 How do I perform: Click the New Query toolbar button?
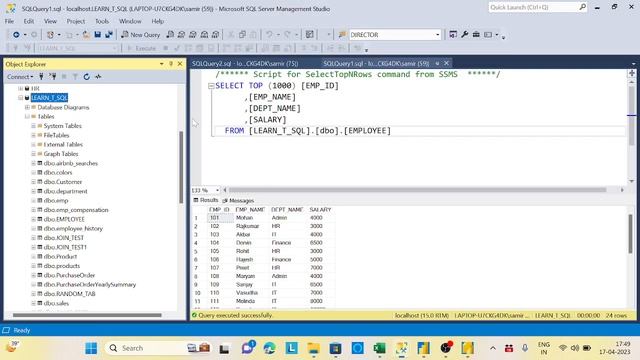click(x=140, y=35)
